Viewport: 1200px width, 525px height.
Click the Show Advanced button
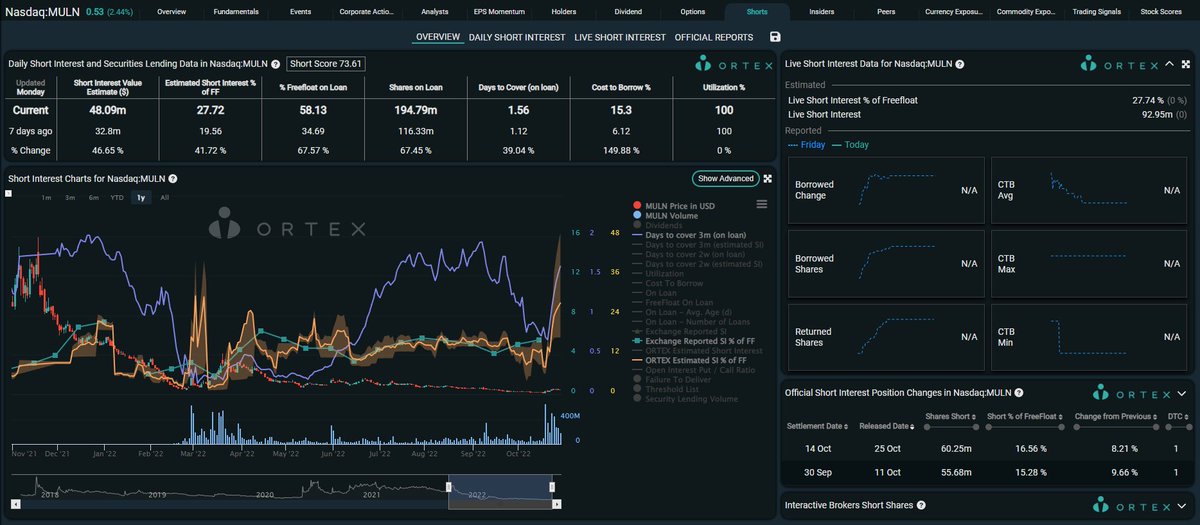click(724, 179)
